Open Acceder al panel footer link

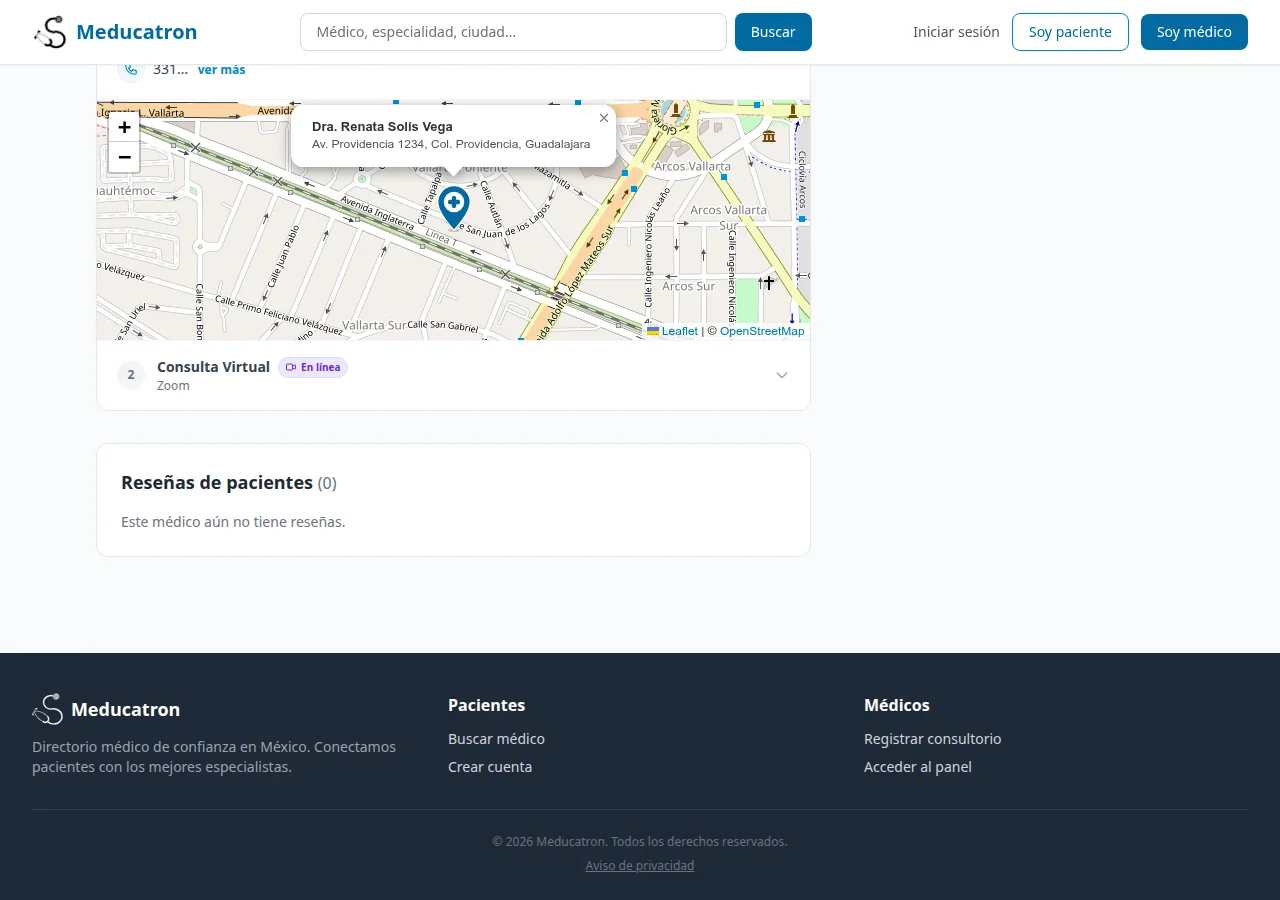point(918,767)
